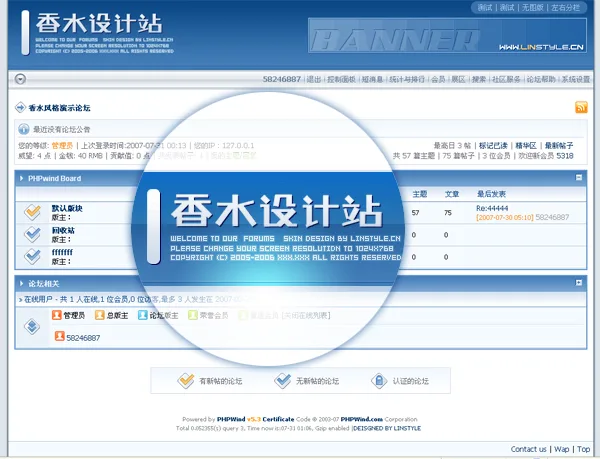The width and height of the screenshot is (600, 459).
Task: Collapse the PHPwind Board section
Action: click(579, 177)
